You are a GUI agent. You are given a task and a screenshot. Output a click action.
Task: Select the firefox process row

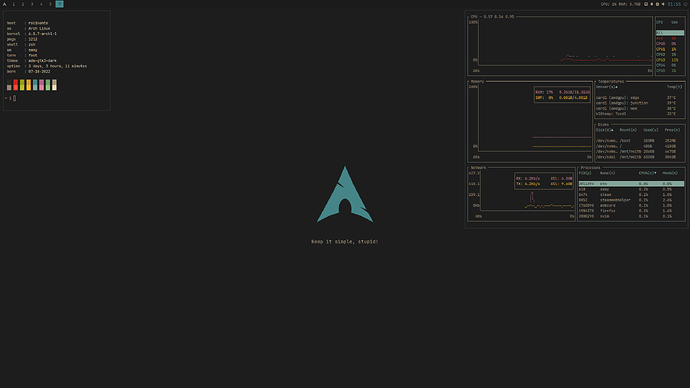tap(631, 211)
